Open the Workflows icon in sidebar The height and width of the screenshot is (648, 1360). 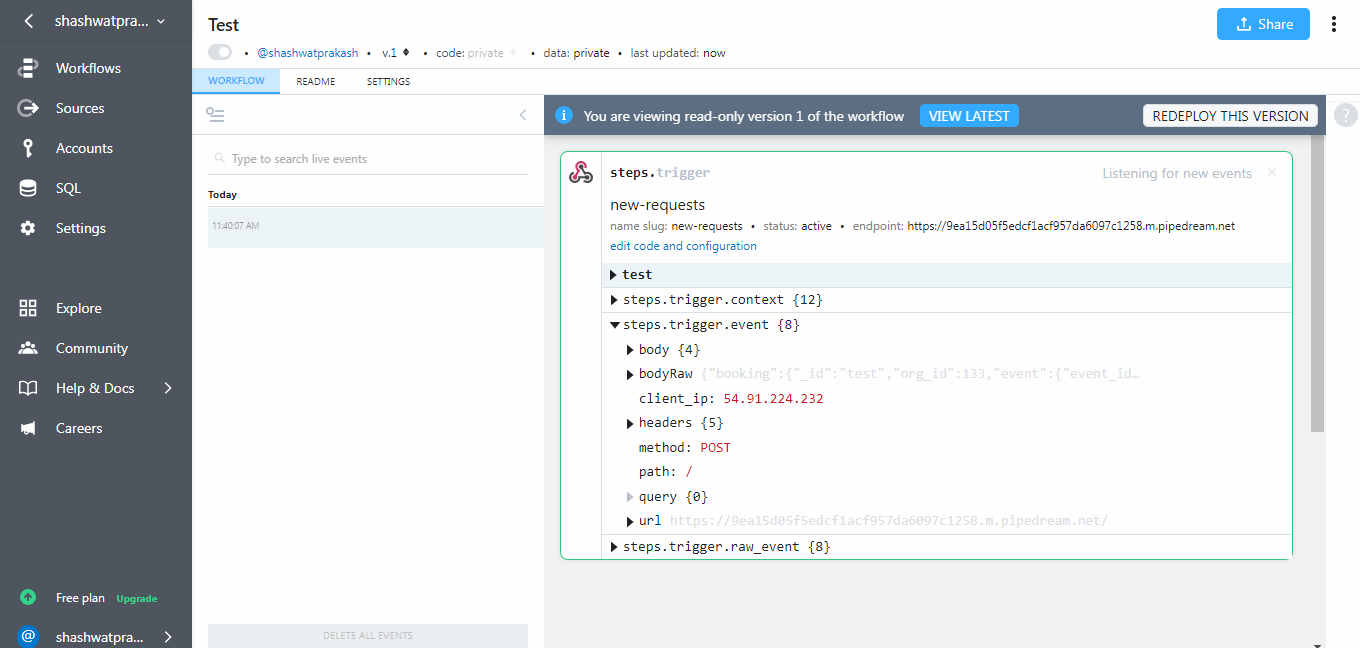click(x=28, y=68)
